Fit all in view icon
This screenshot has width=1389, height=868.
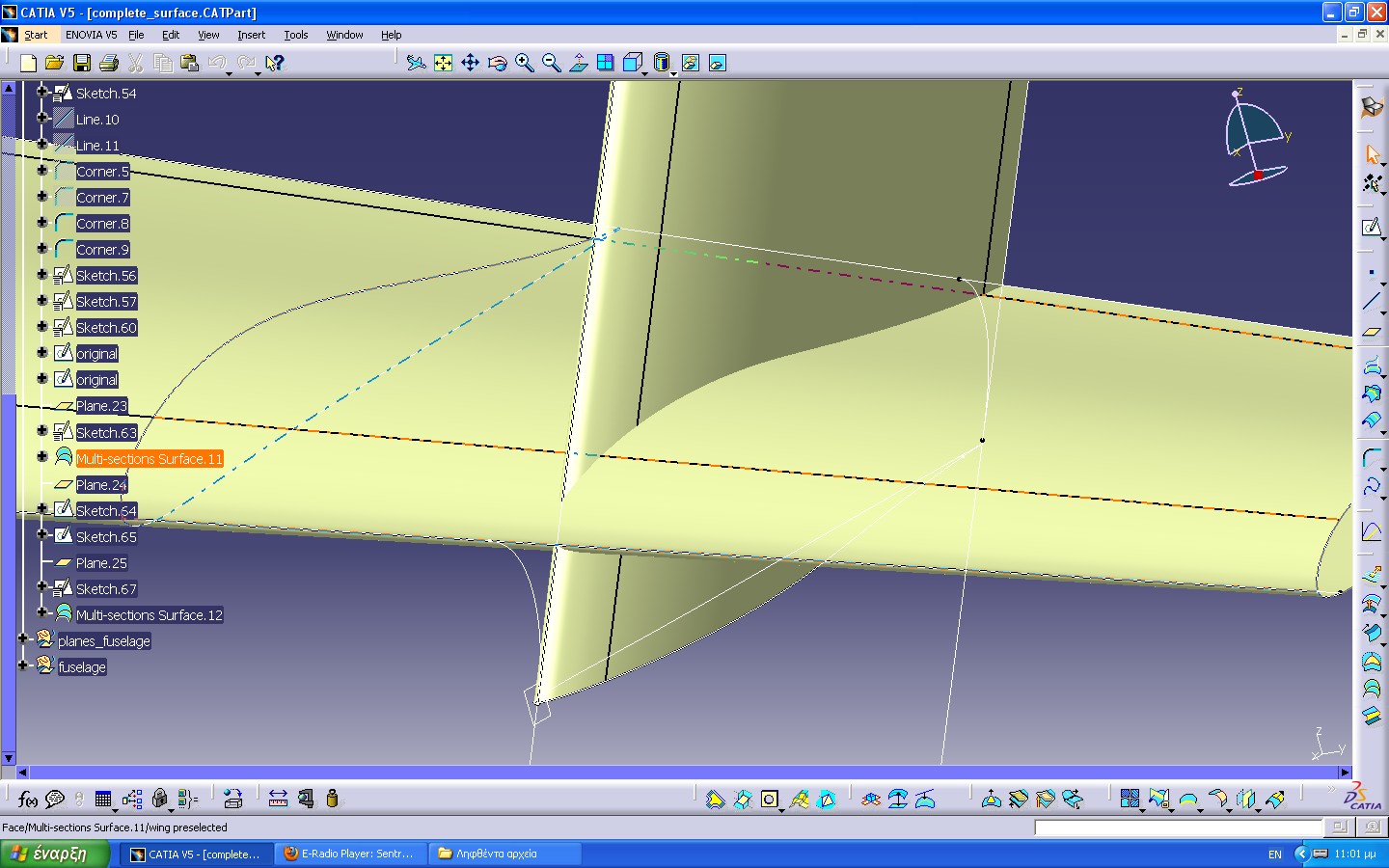pos(443,63)
